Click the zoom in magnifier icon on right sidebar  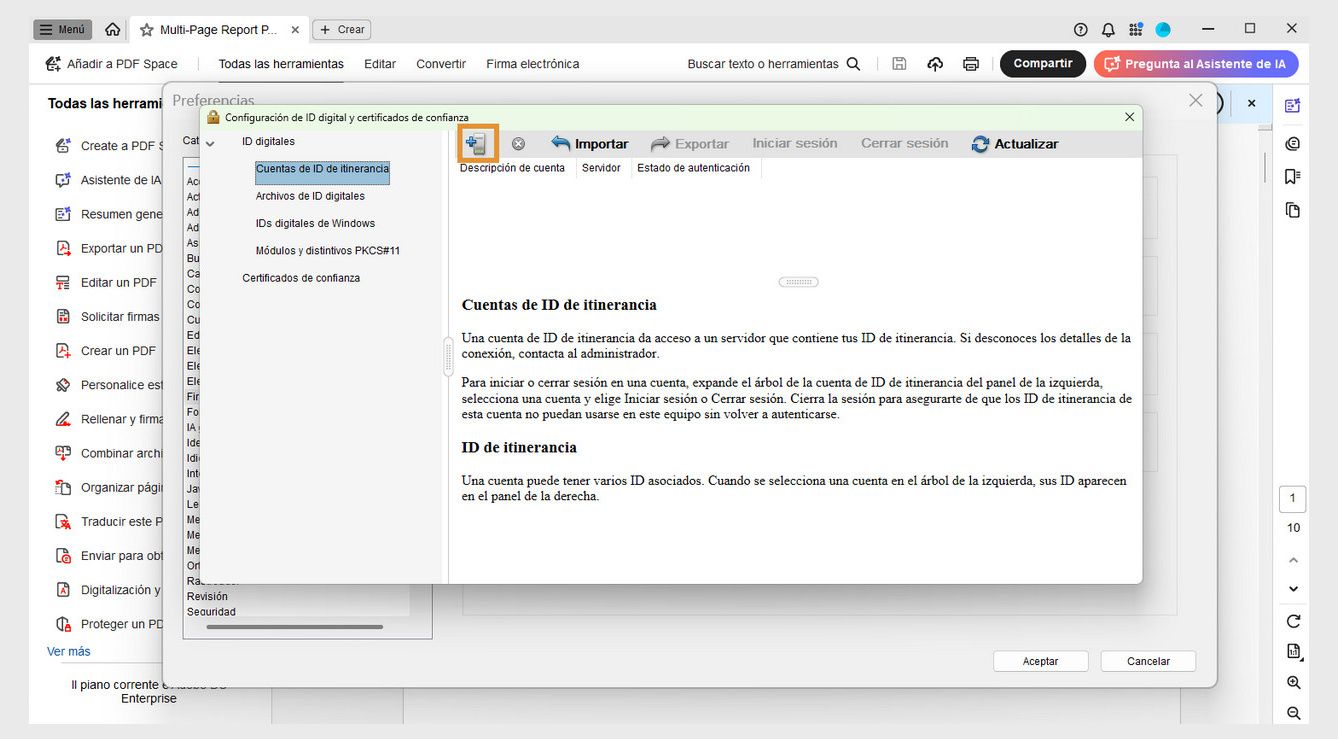[x=1293, y=682]
